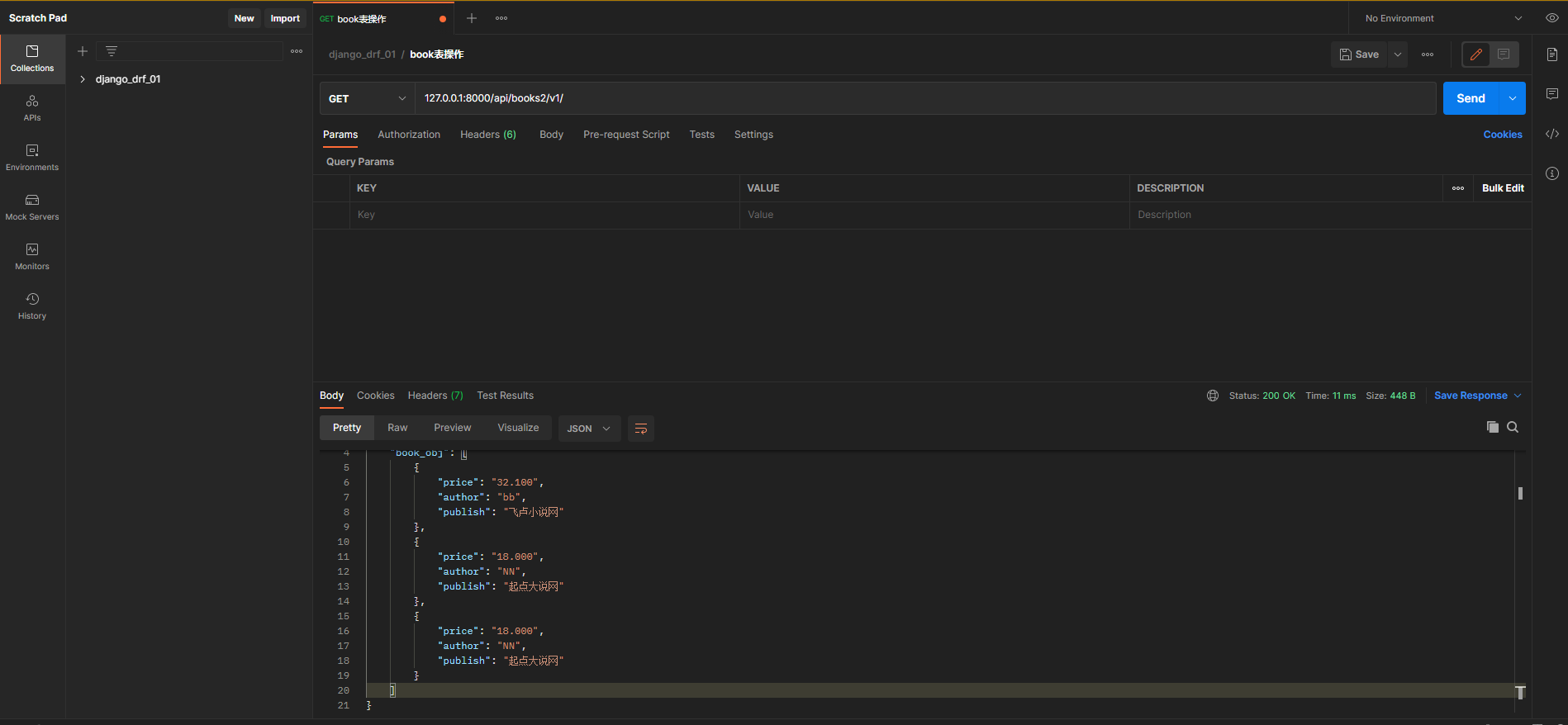
Task: Click the Send button
Action: point(1471,98)
